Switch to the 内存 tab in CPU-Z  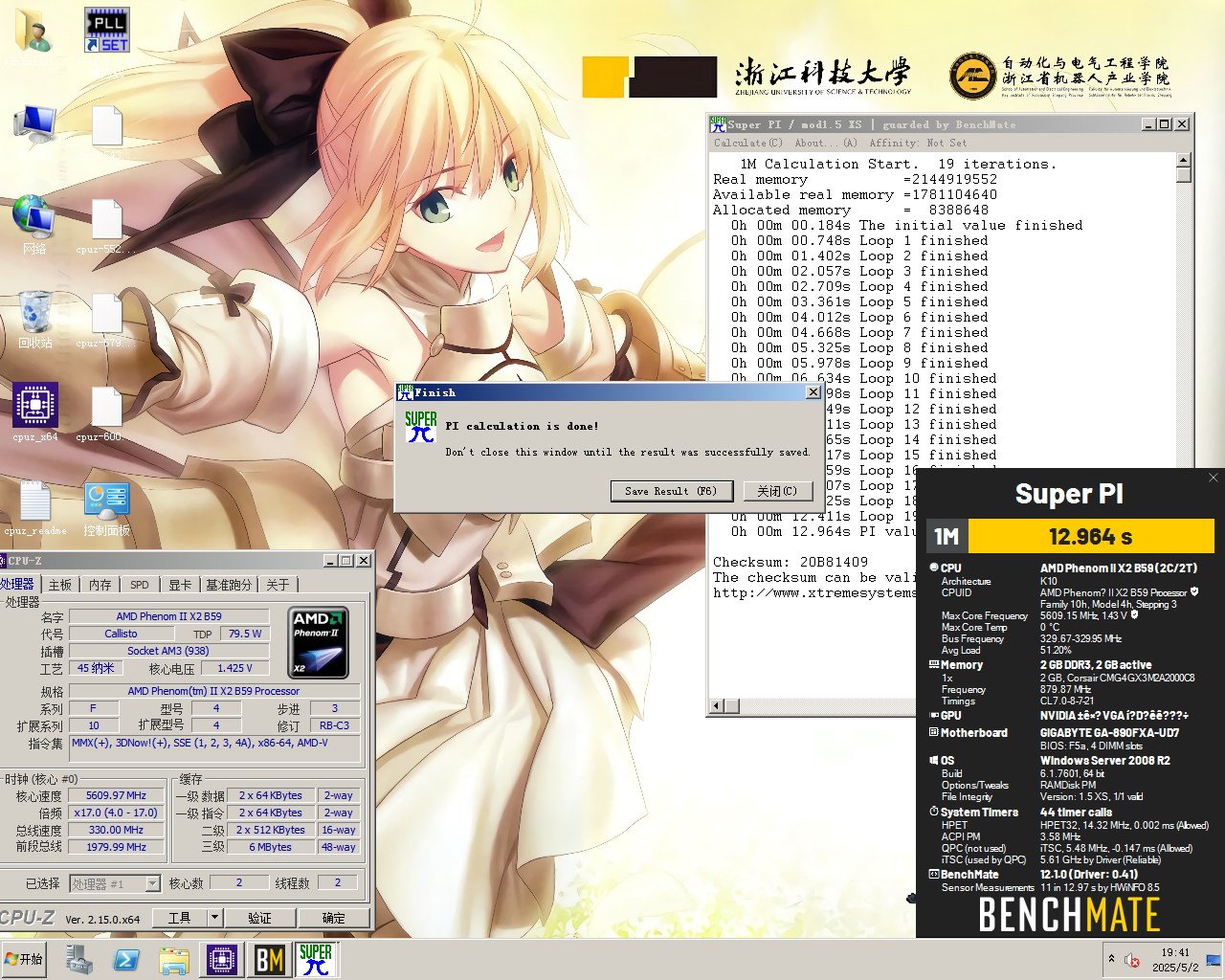click(100, 585)
